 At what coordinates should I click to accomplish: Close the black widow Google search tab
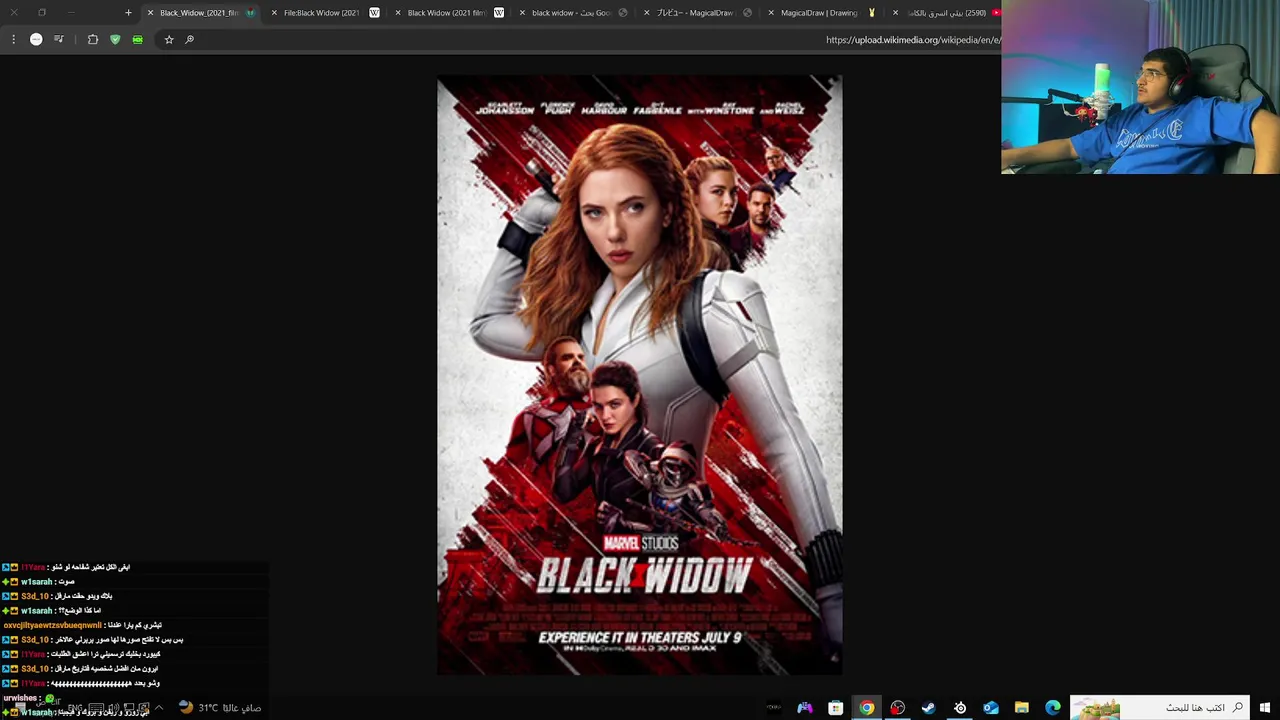tap(522, 13)
